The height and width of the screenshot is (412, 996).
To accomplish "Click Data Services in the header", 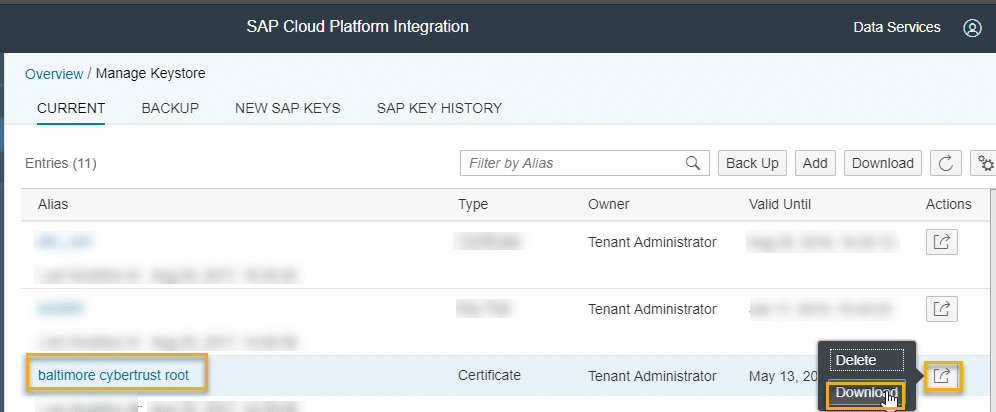I will pyautogui.click(x=896, y=28).
